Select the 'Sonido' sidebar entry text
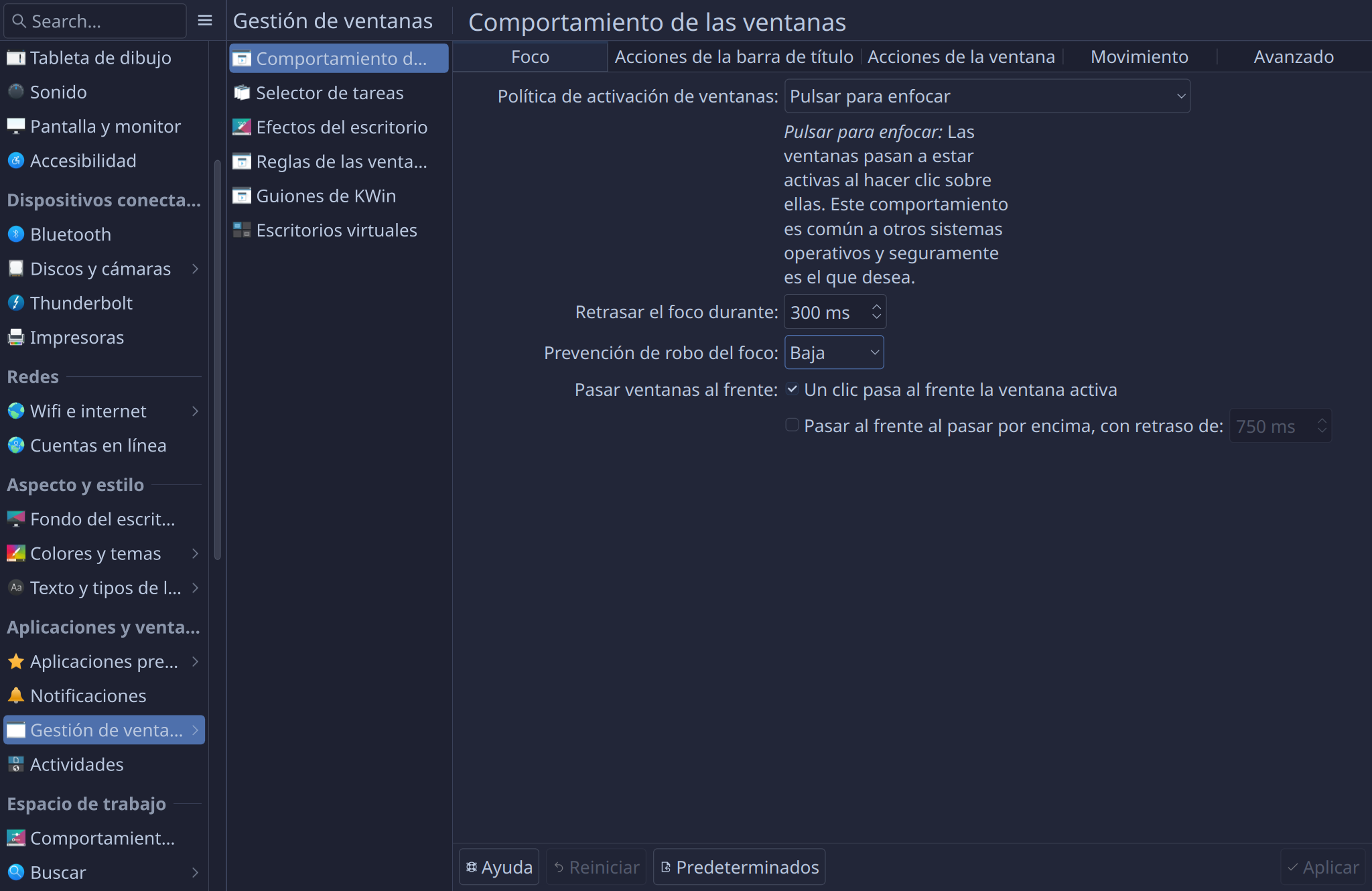 [x=58, y=92]
